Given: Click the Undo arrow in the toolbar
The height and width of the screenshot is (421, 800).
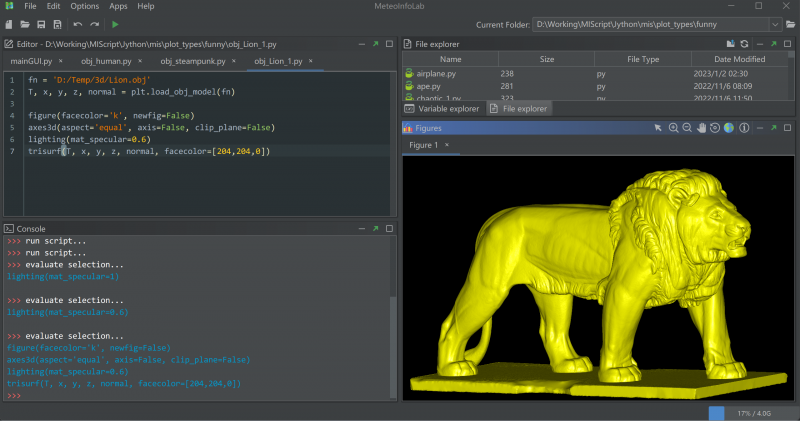Looking at the screenshot, I should click(x=77, y=23).
